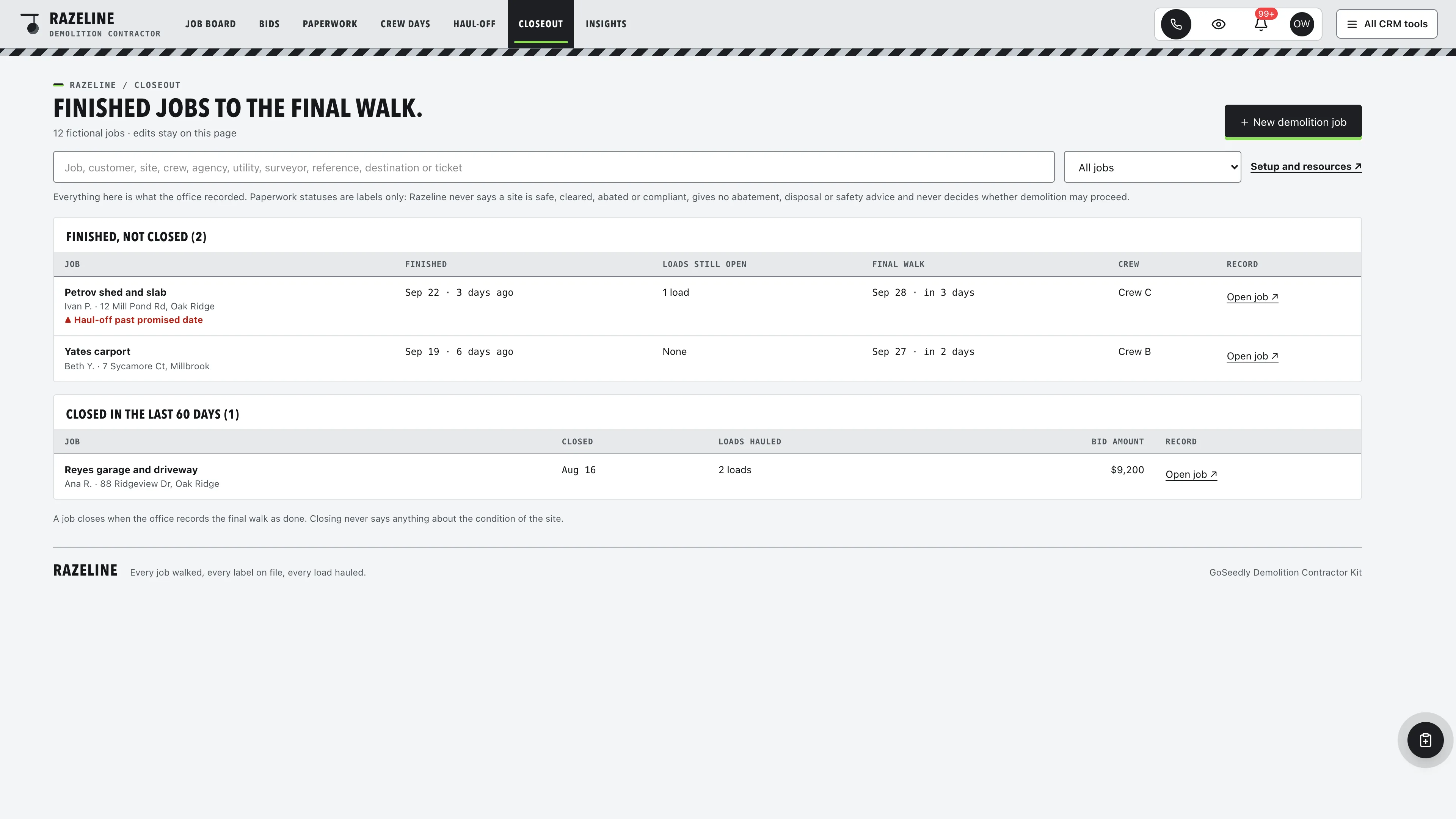Click Haul-off past promised date warning
Screen dimensions: 1456x819
pos(133,320)
